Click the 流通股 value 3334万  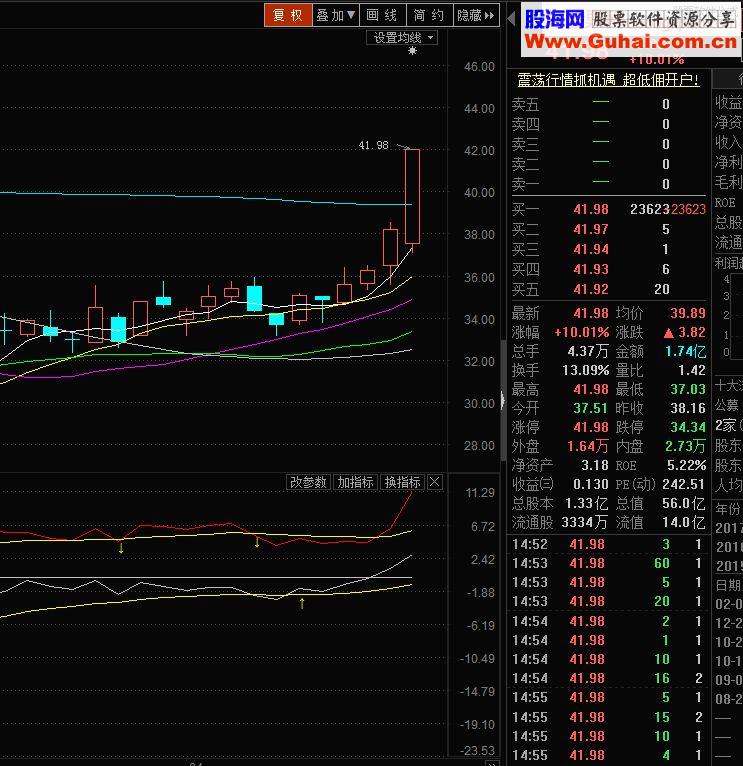(585, 523)
